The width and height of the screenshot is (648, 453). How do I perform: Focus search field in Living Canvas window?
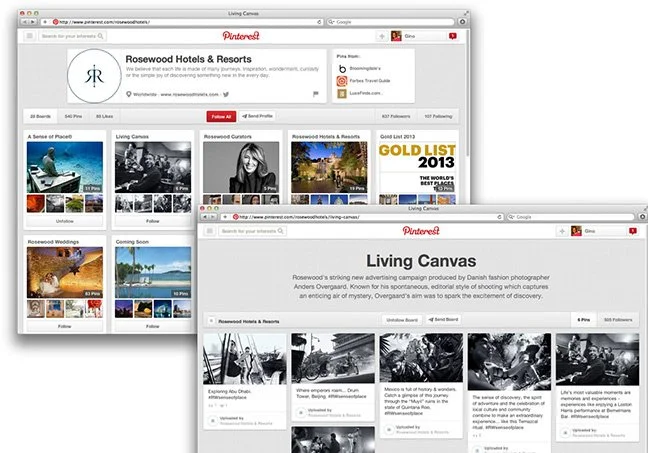pos(253,231)
